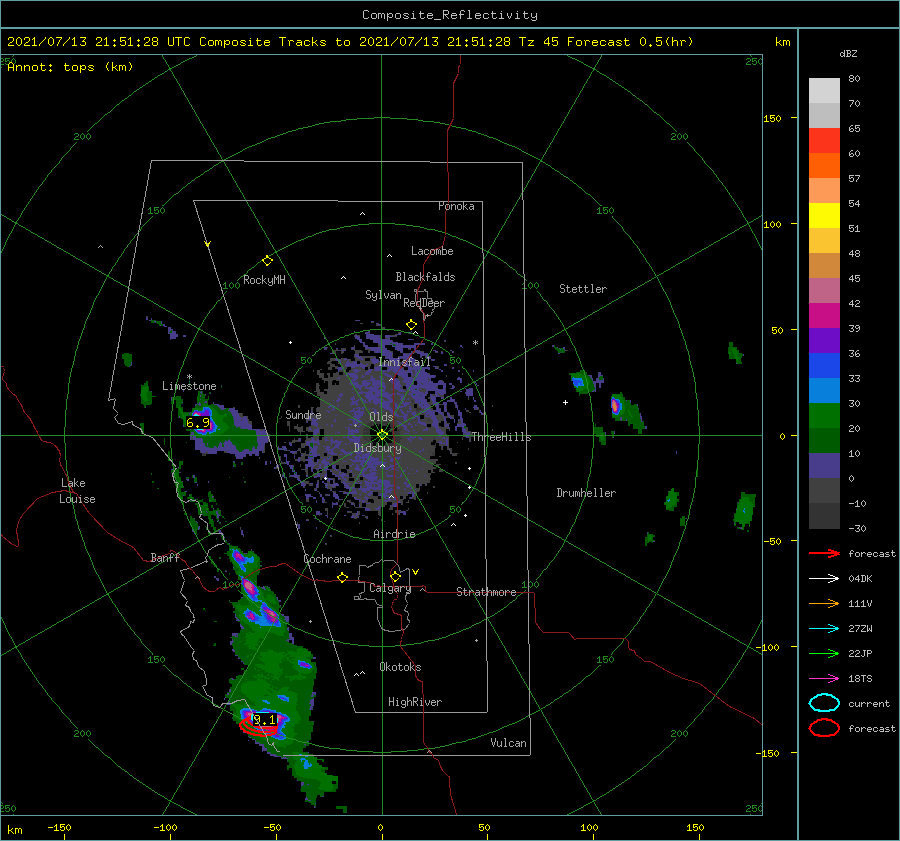Screen dimensions: 900x841
Task: Click the 36 dBZ purple color swatch
Action: coord(824,341)
